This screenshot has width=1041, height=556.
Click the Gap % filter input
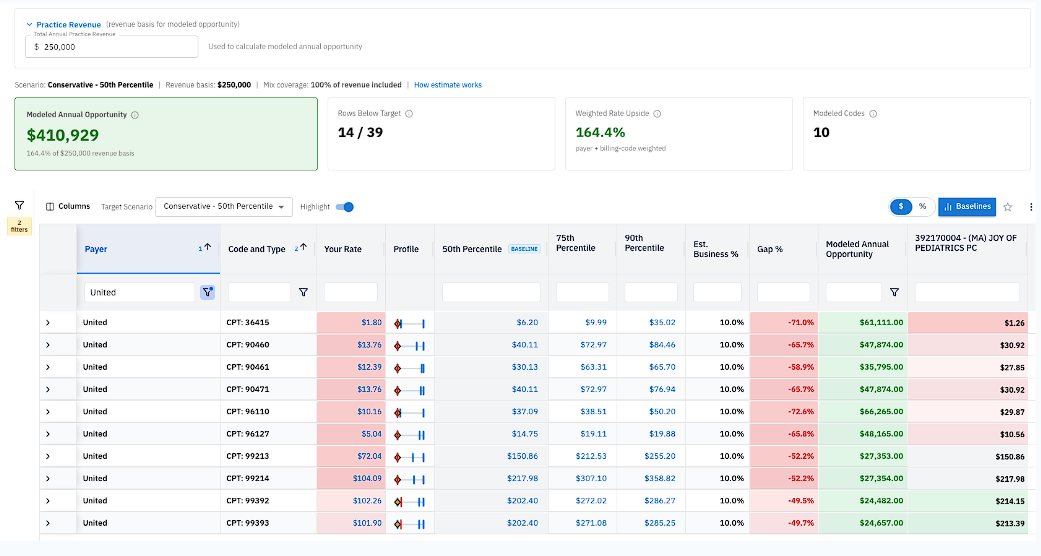(x=783, y=292)
